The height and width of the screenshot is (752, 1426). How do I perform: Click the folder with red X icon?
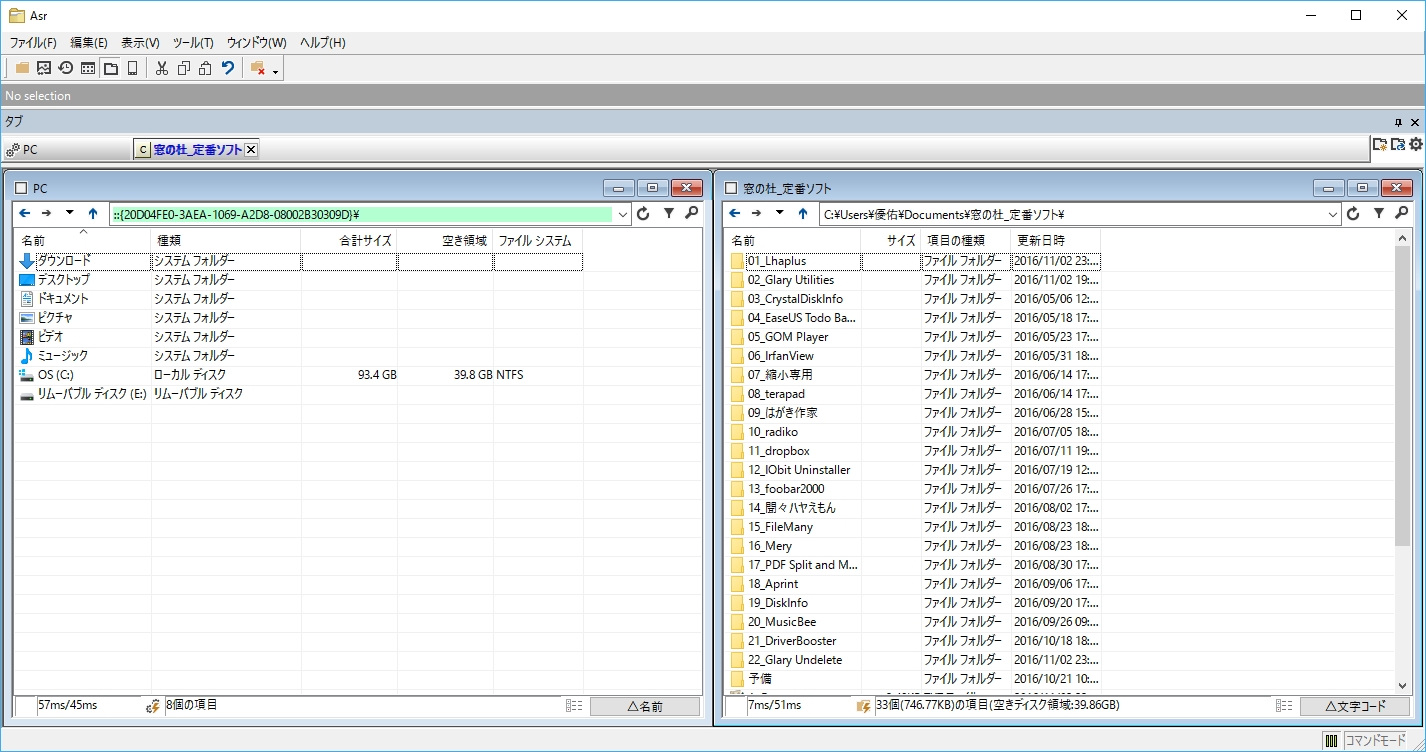click(x=258, y=68)
